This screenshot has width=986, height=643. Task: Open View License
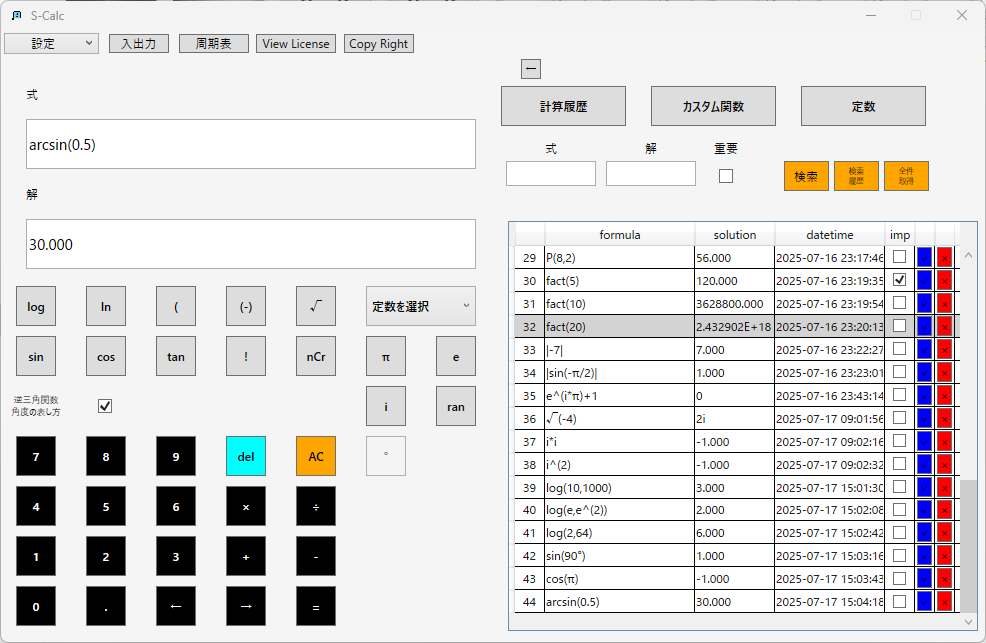[296, 43]
